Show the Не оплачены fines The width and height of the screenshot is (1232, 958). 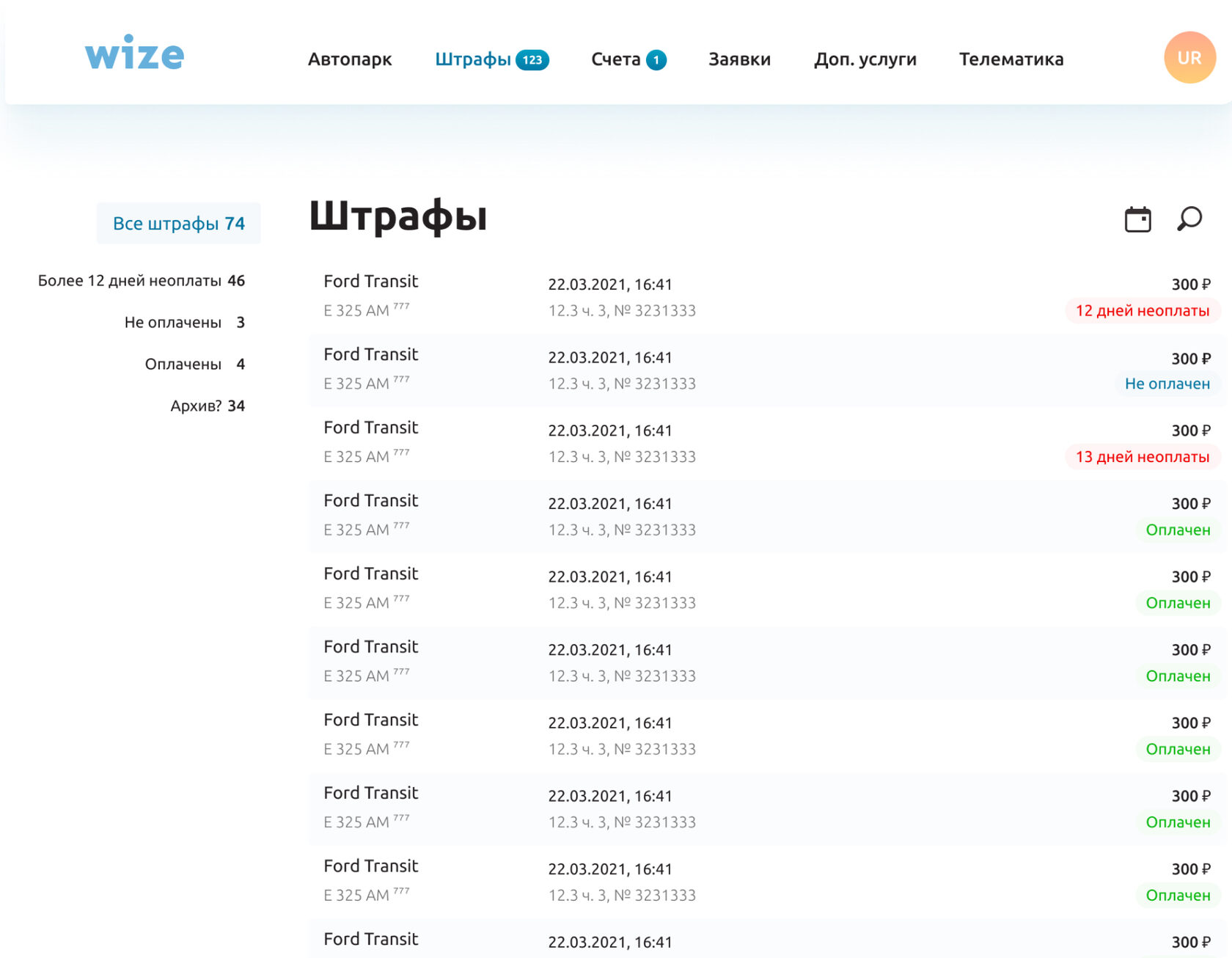coord(184,323)
